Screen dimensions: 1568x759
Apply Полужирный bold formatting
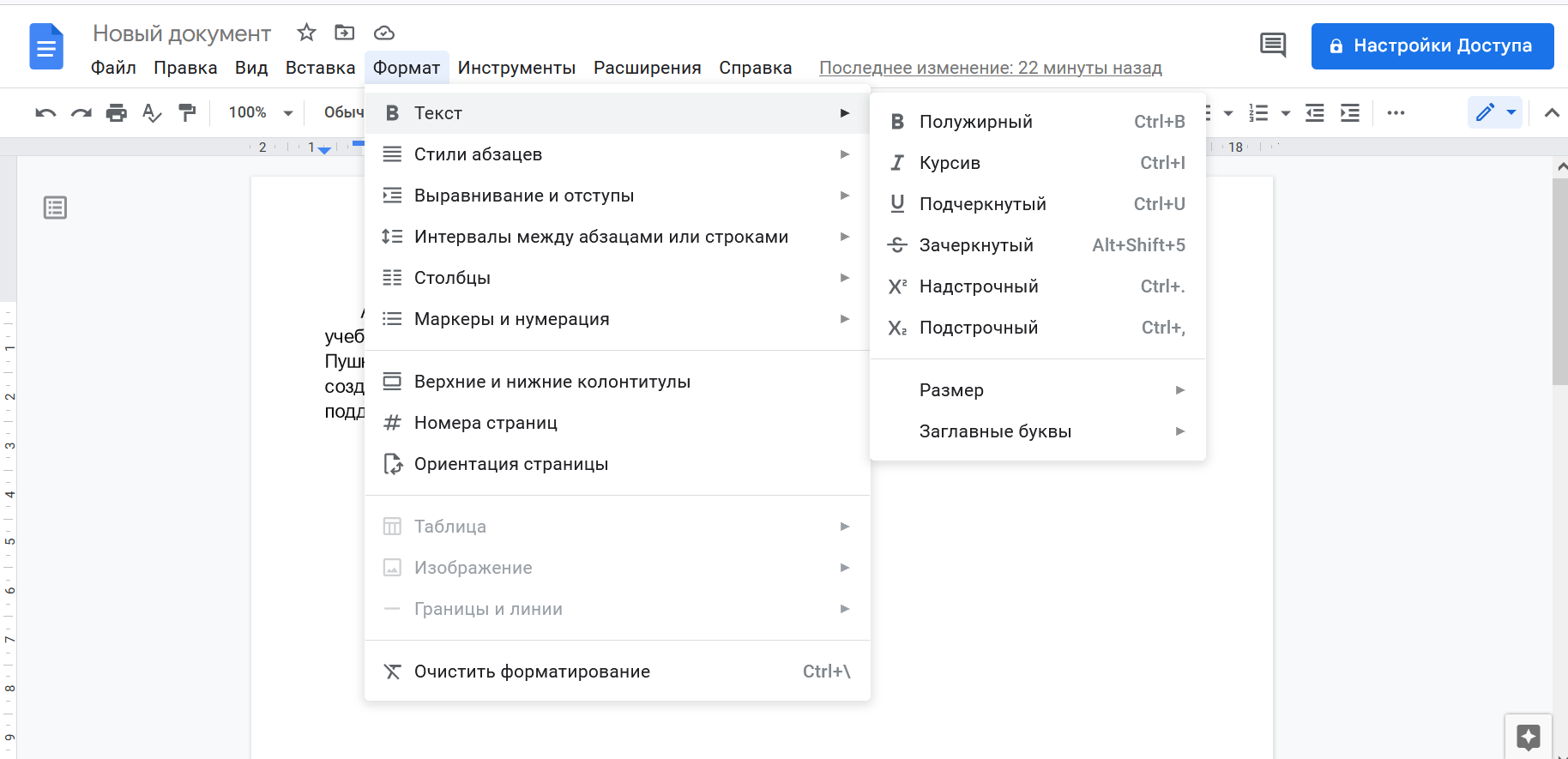pos(1038,122)
